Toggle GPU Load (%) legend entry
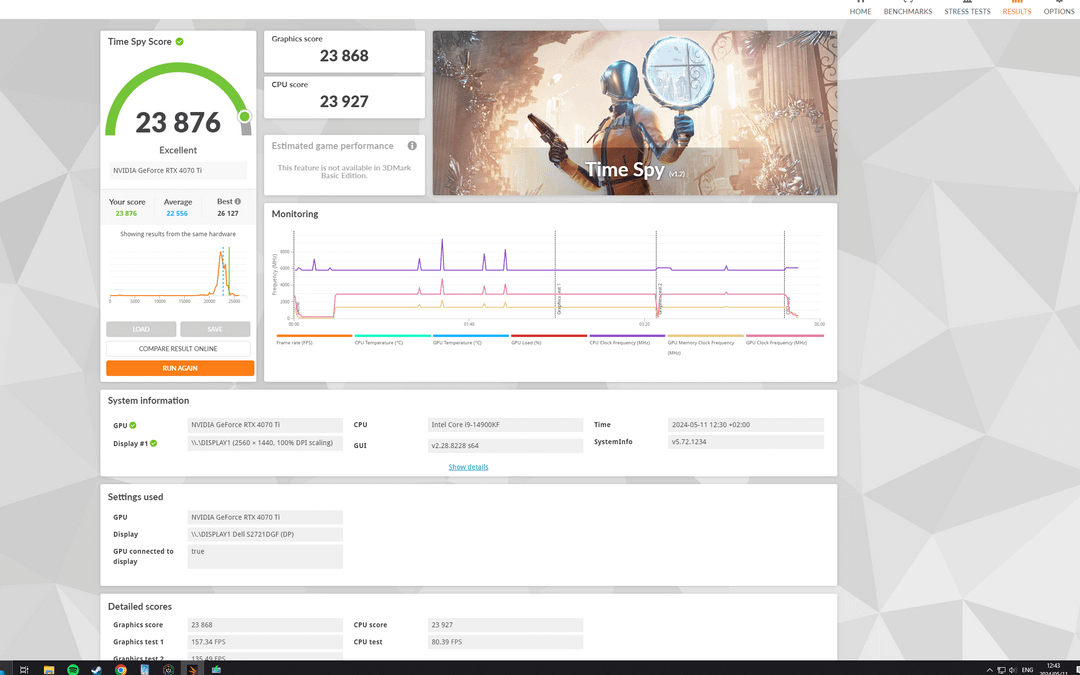Viewport: 1080px width, 675px height. [549, 340]
